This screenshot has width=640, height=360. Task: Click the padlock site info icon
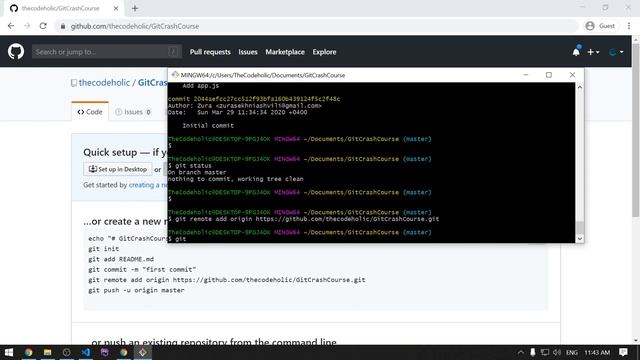pyautogui.click(x=62, y=26)
